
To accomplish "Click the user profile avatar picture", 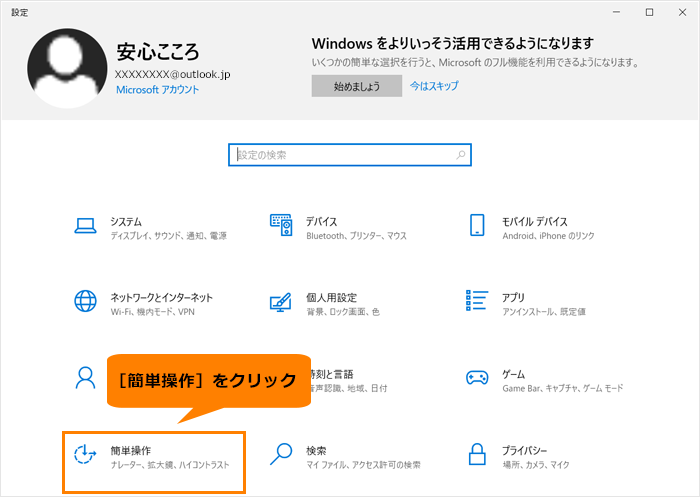I will pyautogui.click(x=67, y=68).
